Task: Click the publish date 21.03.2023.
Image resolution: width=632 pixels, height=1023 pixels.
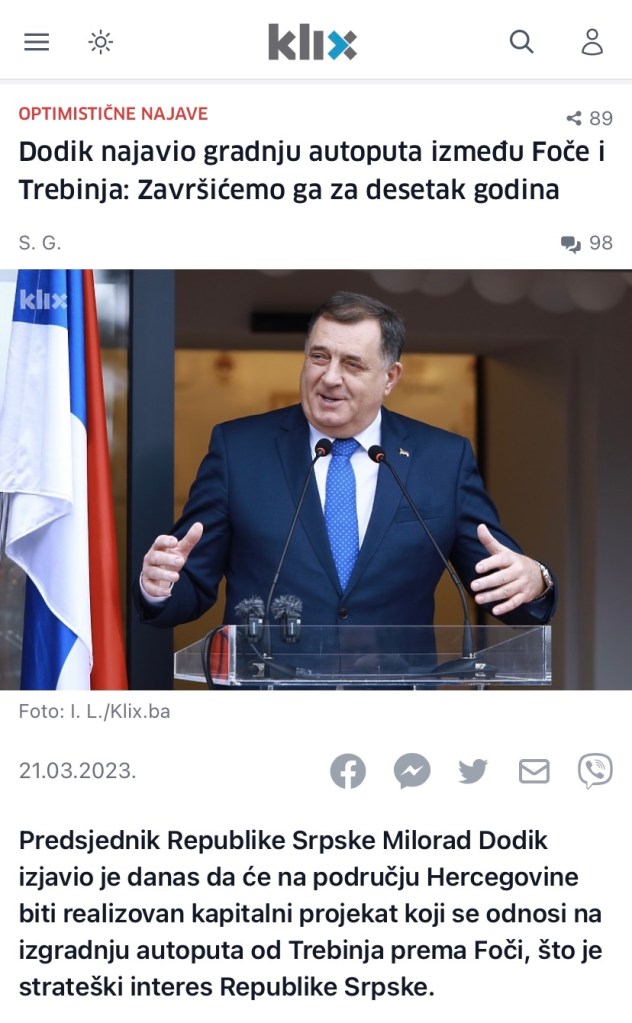Action: pos(77,771)
